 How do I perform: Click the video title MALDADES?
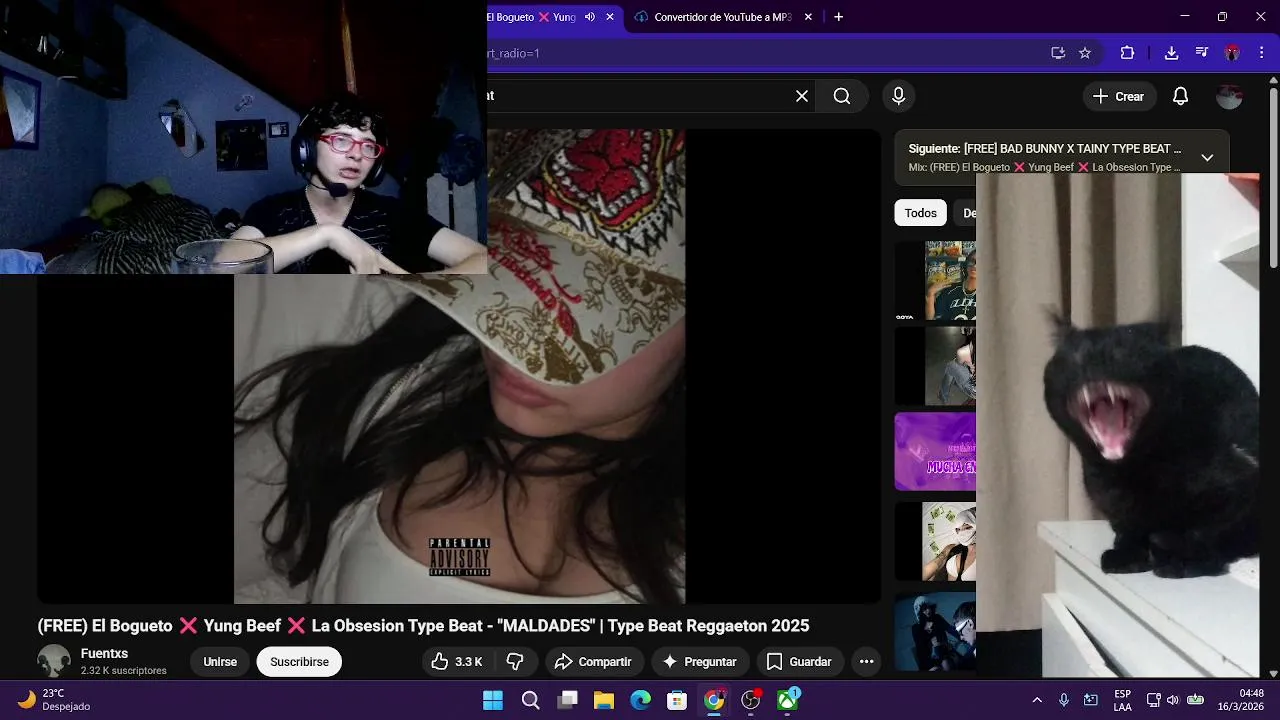(x=423, y=626)
